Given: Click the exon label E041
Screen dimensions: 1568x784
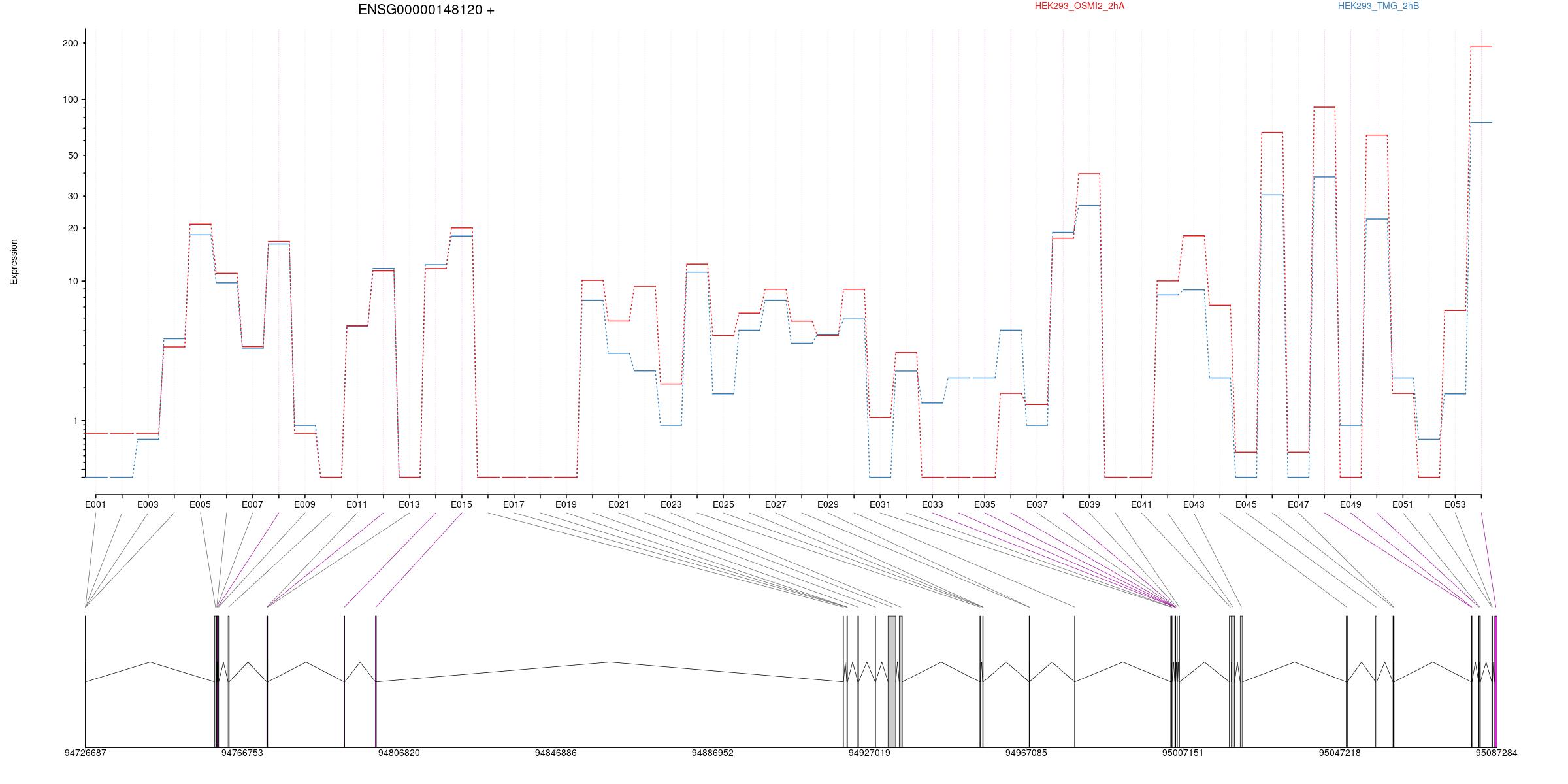Looking at the screenshot, I should (x=1141, y=504).
